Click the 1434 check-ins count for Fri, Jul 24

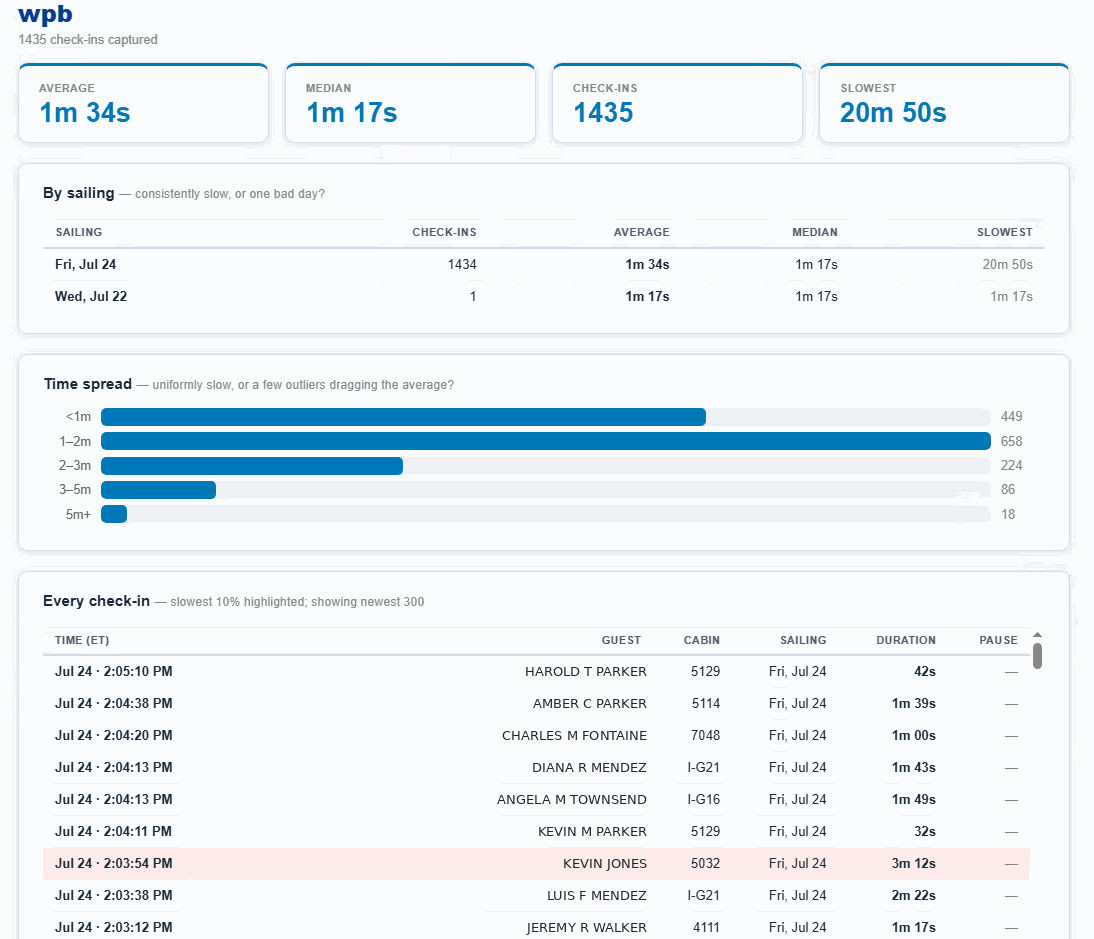click(462, 264)
